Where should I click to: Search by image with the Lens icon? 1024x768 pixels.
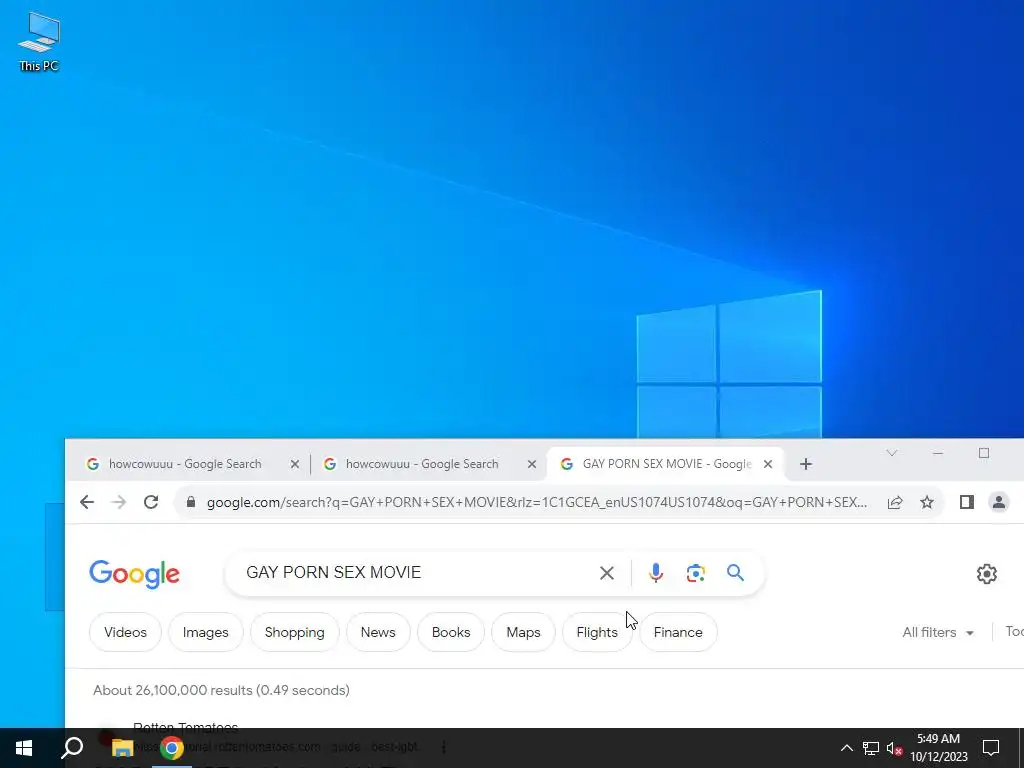[696, 573]
